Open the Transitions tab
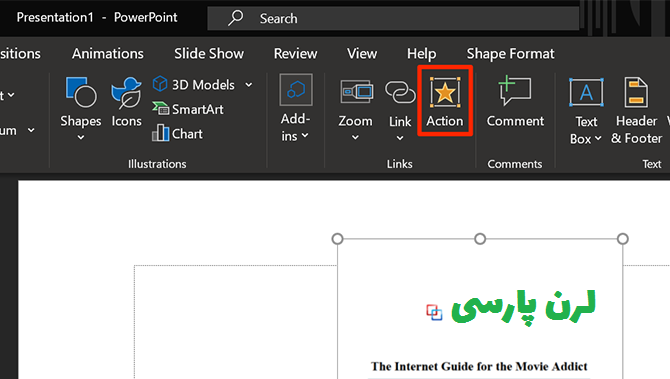This screenshot has height=379, width=670. [20, 54]
